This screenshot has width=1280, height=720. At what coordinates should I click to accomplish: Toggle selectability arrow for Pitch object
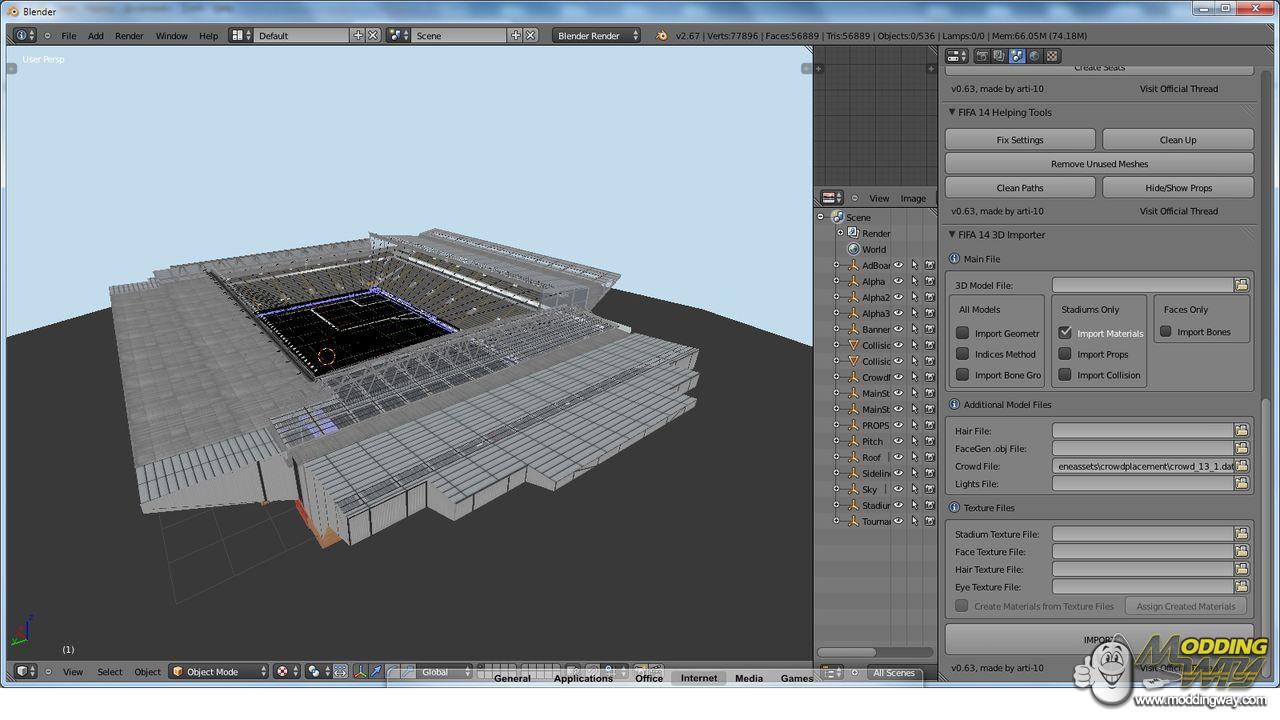(914, 441)
